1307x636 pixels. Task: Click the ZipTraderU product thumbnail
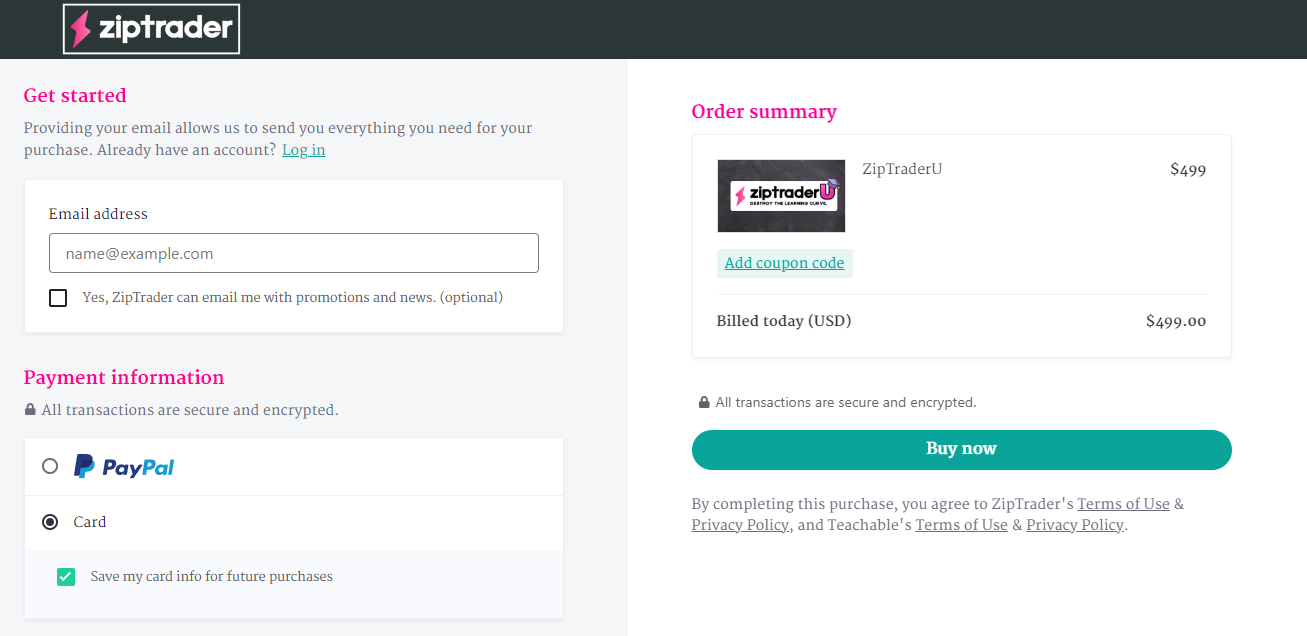[781, 196]
